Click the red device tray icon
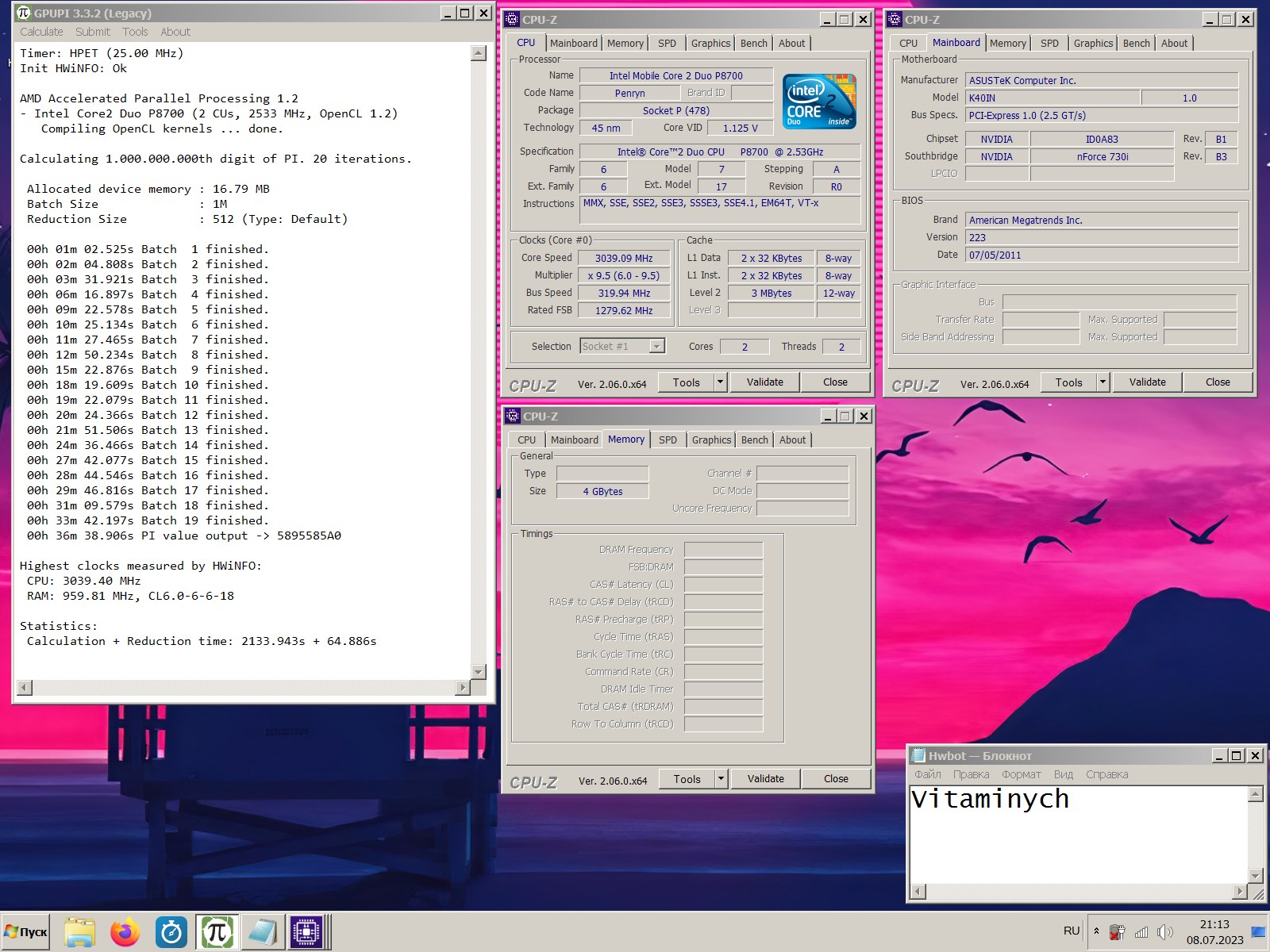The image size is (1270, 952). 1117,932
